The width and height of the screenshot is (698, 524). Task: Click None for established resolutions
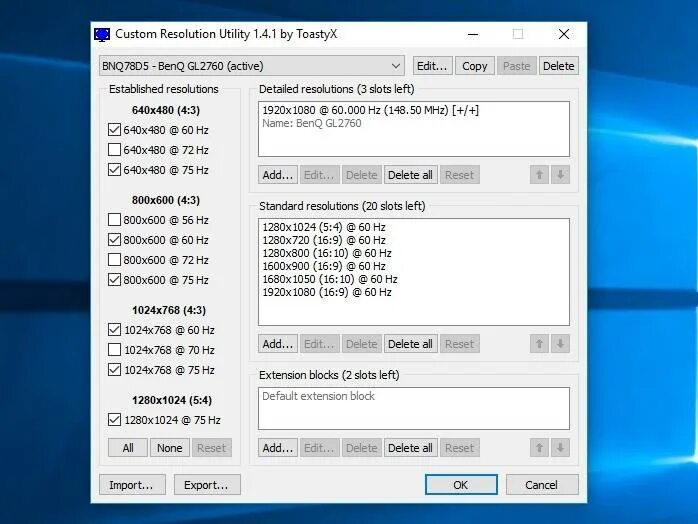tap(170, 448)
